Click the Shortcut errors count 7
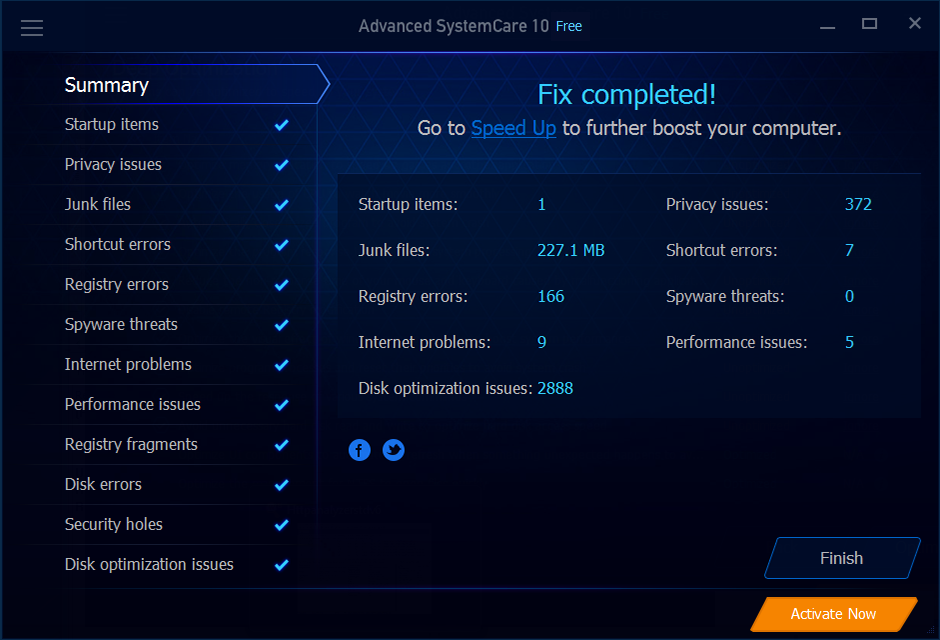 point(849,250)
